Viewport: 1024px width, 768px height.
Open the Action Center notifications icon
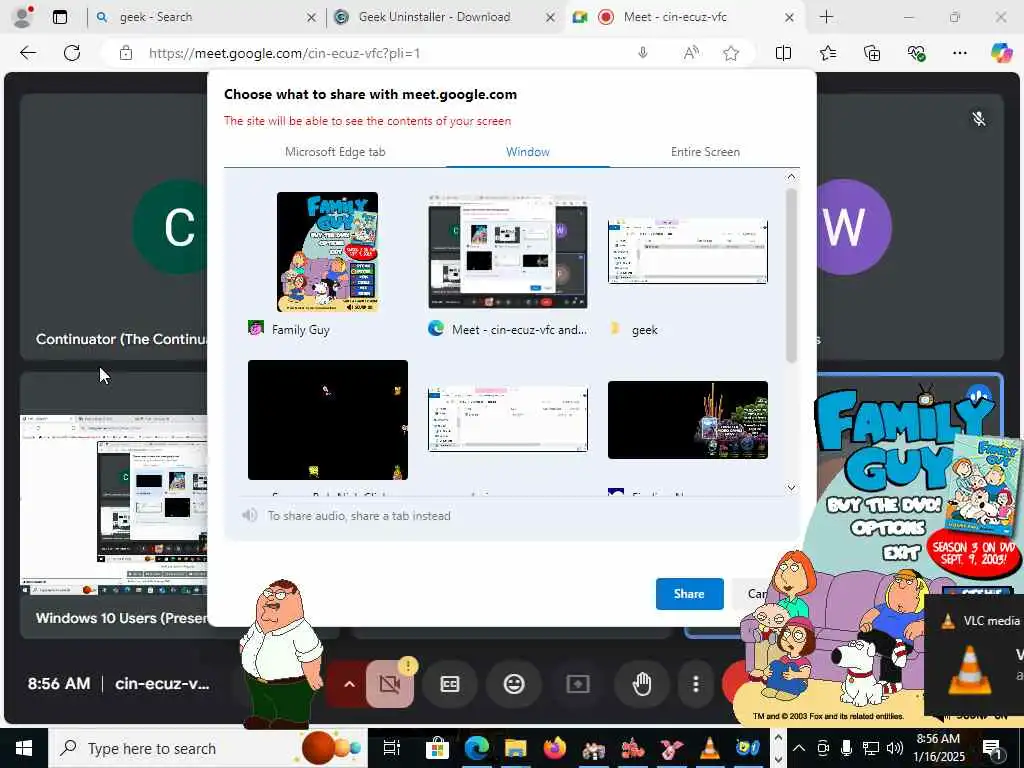point(992,748)
